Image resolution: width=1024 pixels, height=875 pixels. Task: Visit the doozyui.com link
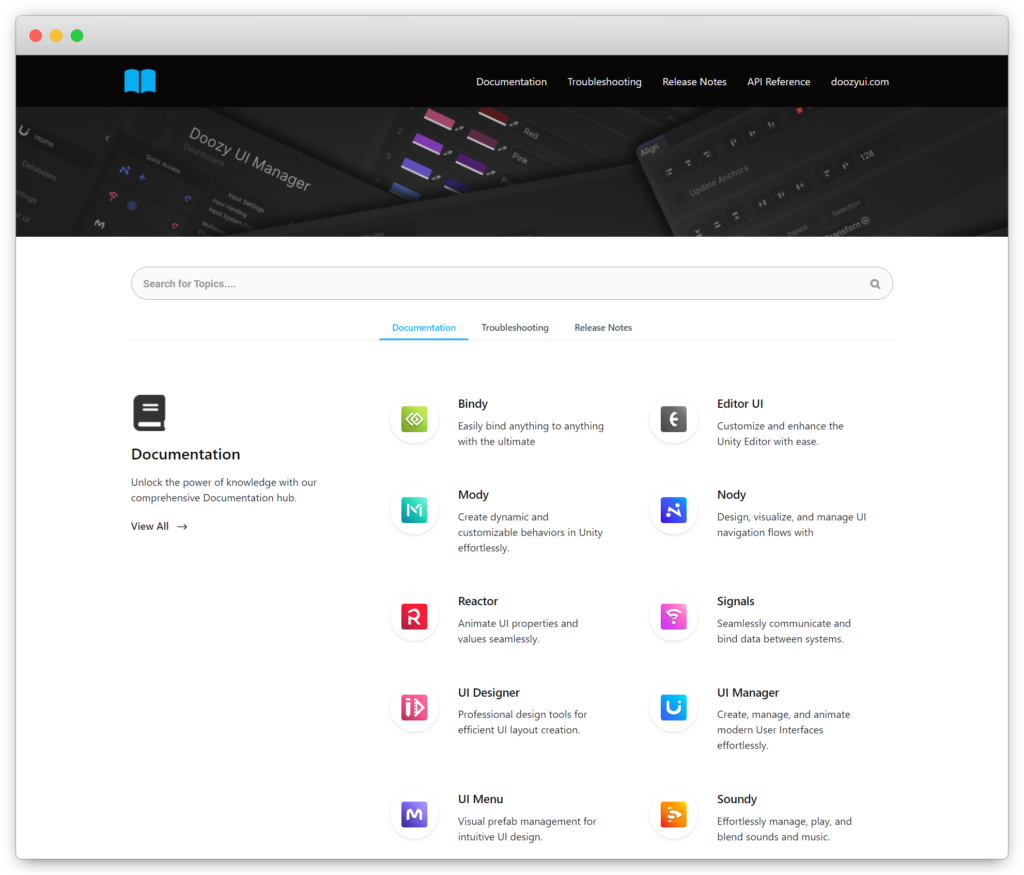tap(859, 81)
